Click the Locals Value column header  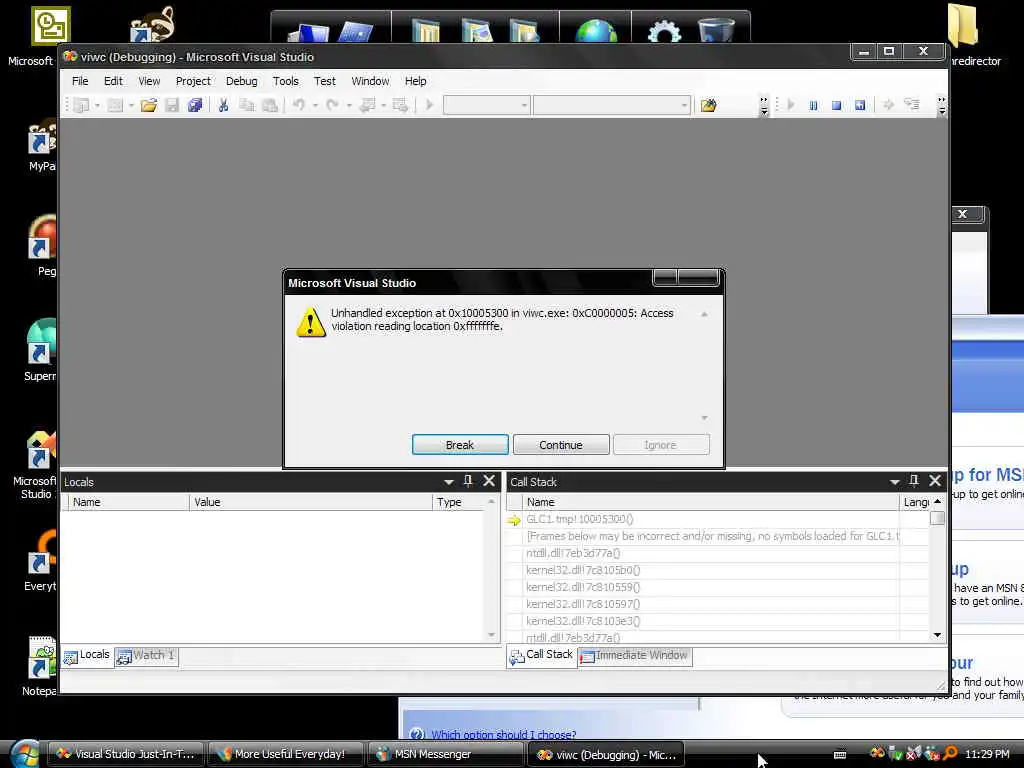coord(310,502)
